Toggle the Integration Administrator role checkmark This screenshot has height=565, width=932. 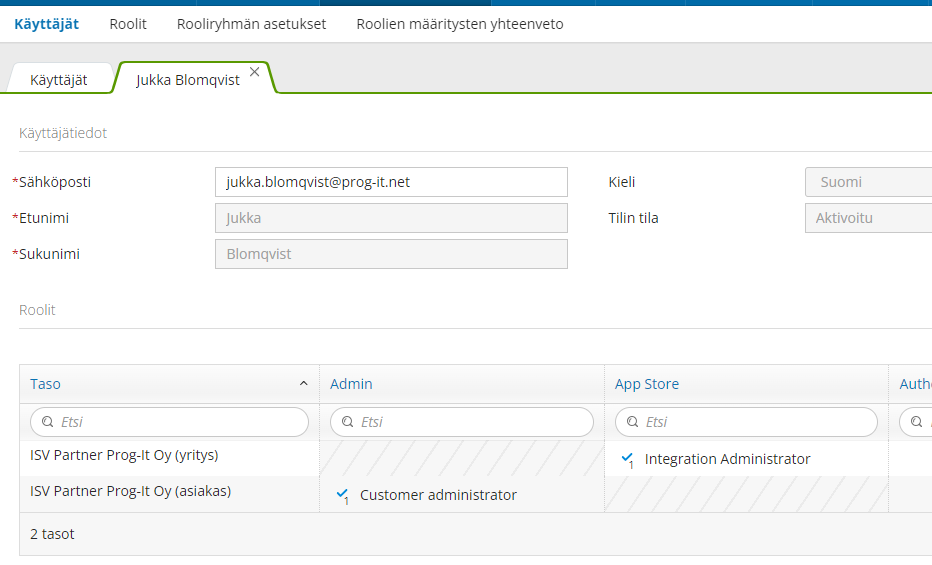coord(627,460)
